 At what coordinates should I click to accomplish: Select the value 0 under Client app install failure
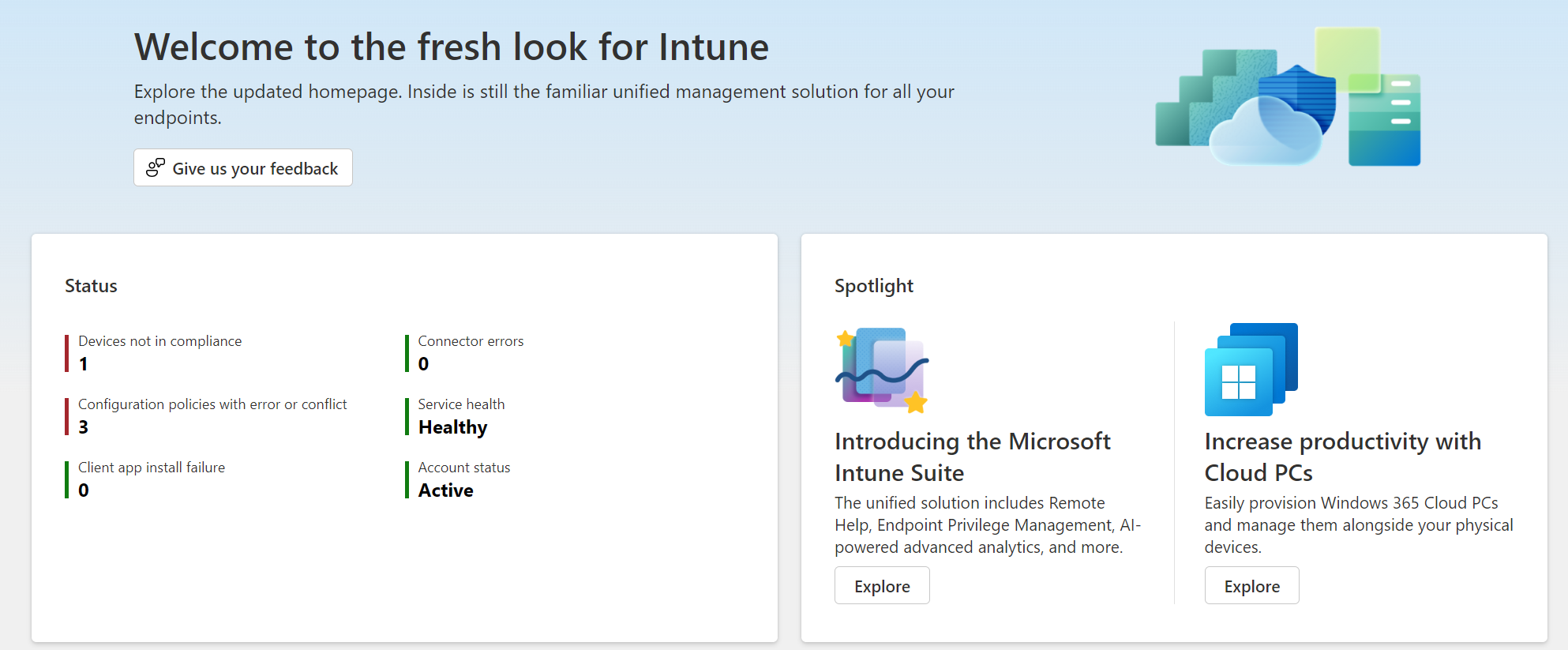click(x=84, y=490)
